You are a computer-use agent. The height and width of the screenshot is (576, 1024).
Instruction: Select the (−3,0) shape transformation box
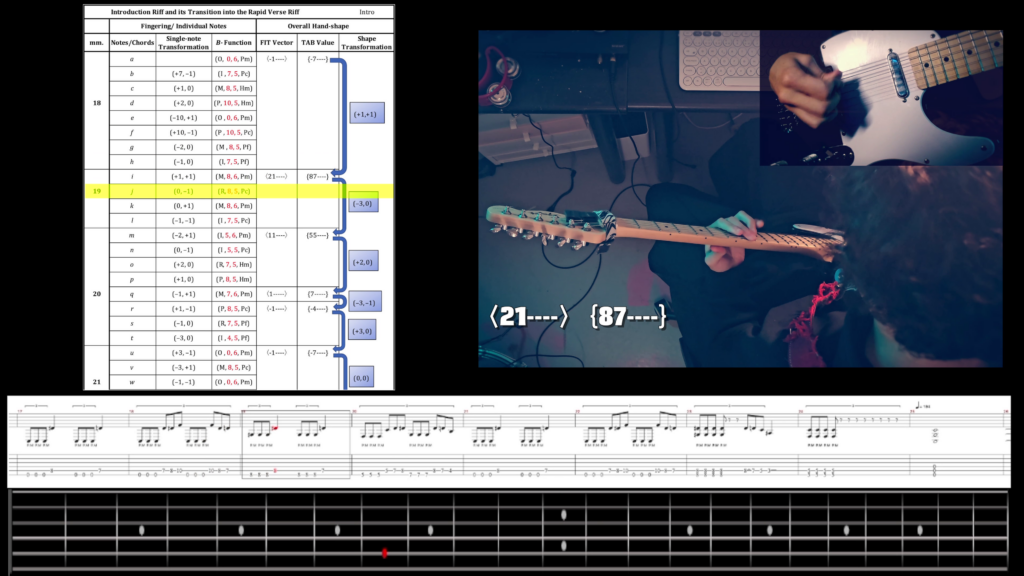[364, 203]
